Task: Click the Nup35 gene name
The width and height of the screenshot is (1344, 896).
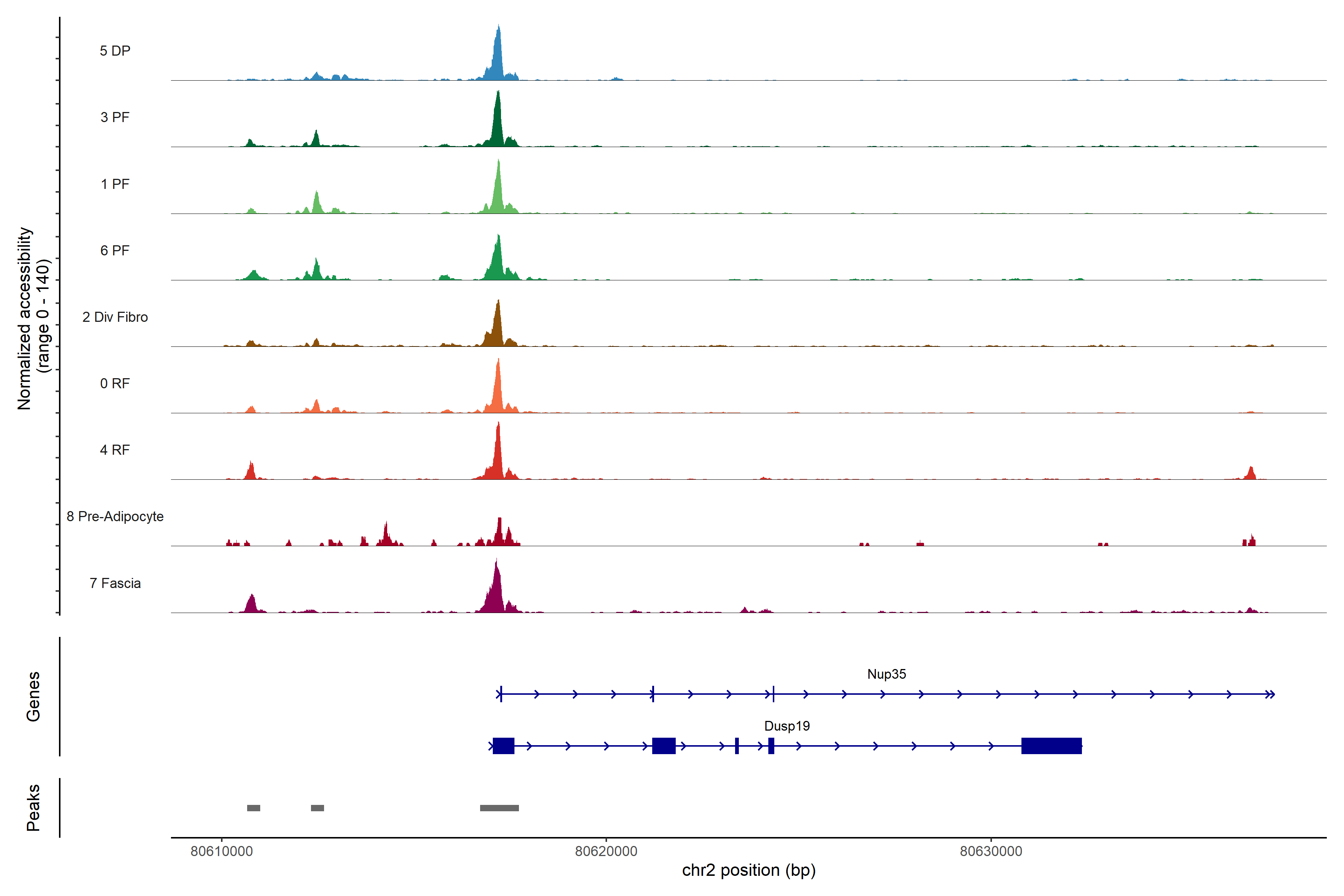Action: [886, 674]
